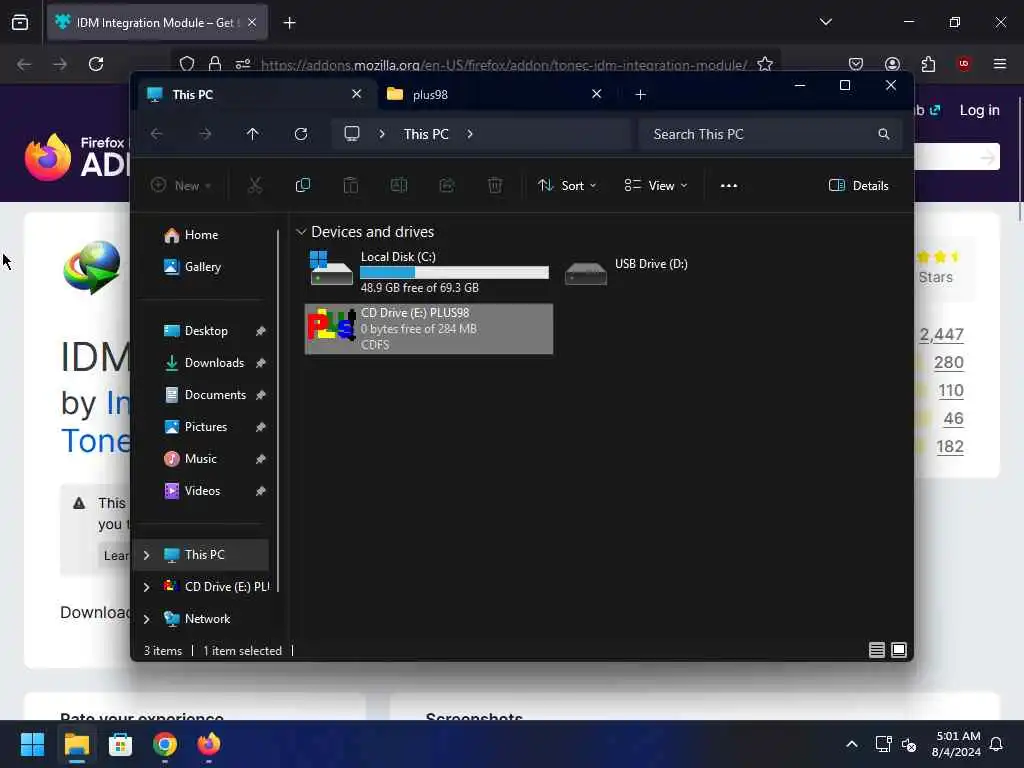Click the Paste clipboard icon in File Explorer
The image size is (1024, 768).
(x=351, y=185)
